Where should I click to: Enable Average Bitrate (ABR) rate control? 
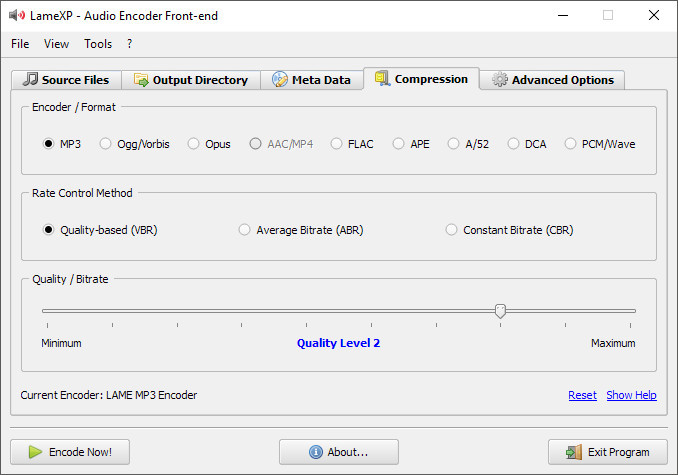coord(245,230)
